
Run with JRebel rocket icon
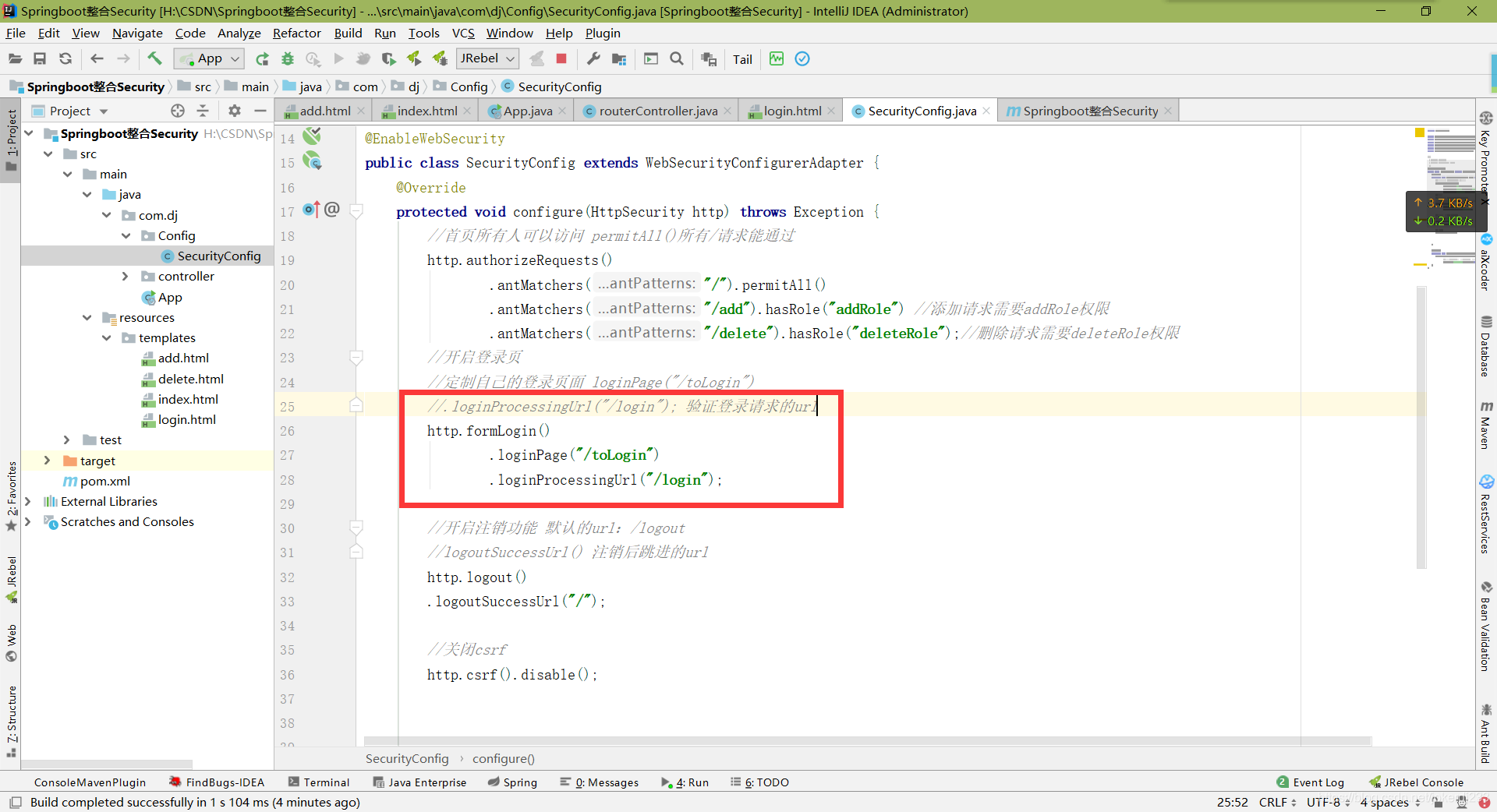click(414, 58)
